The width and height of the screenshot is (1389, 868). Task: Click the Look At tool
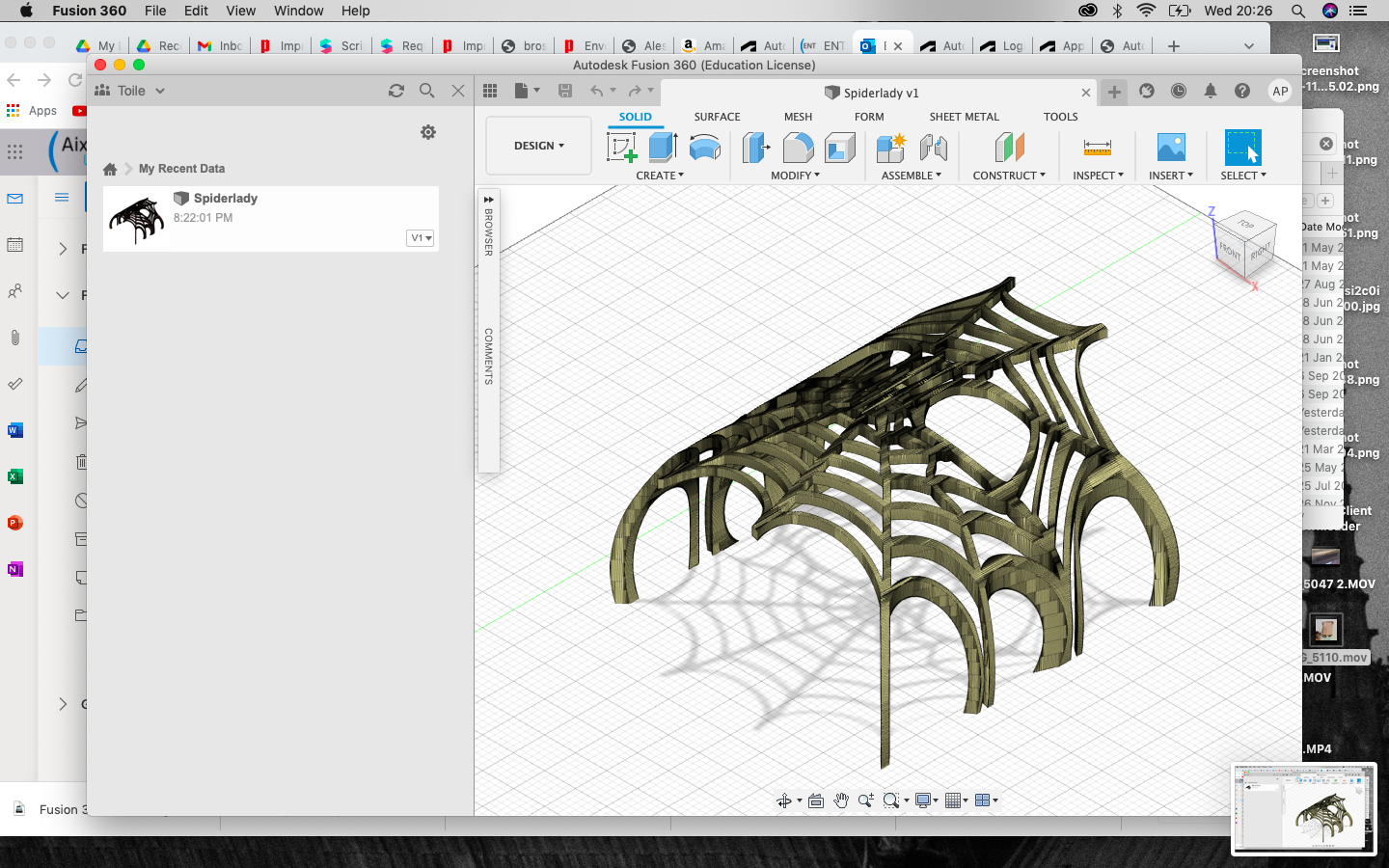(x=816, y=800)
